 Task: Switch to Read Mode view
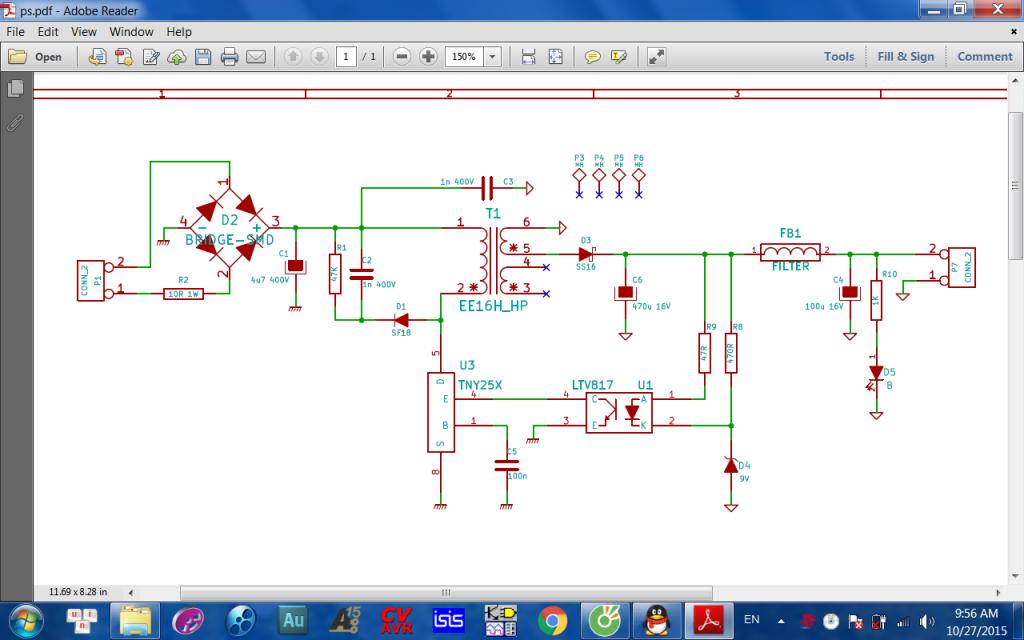(x=656, y=57)
